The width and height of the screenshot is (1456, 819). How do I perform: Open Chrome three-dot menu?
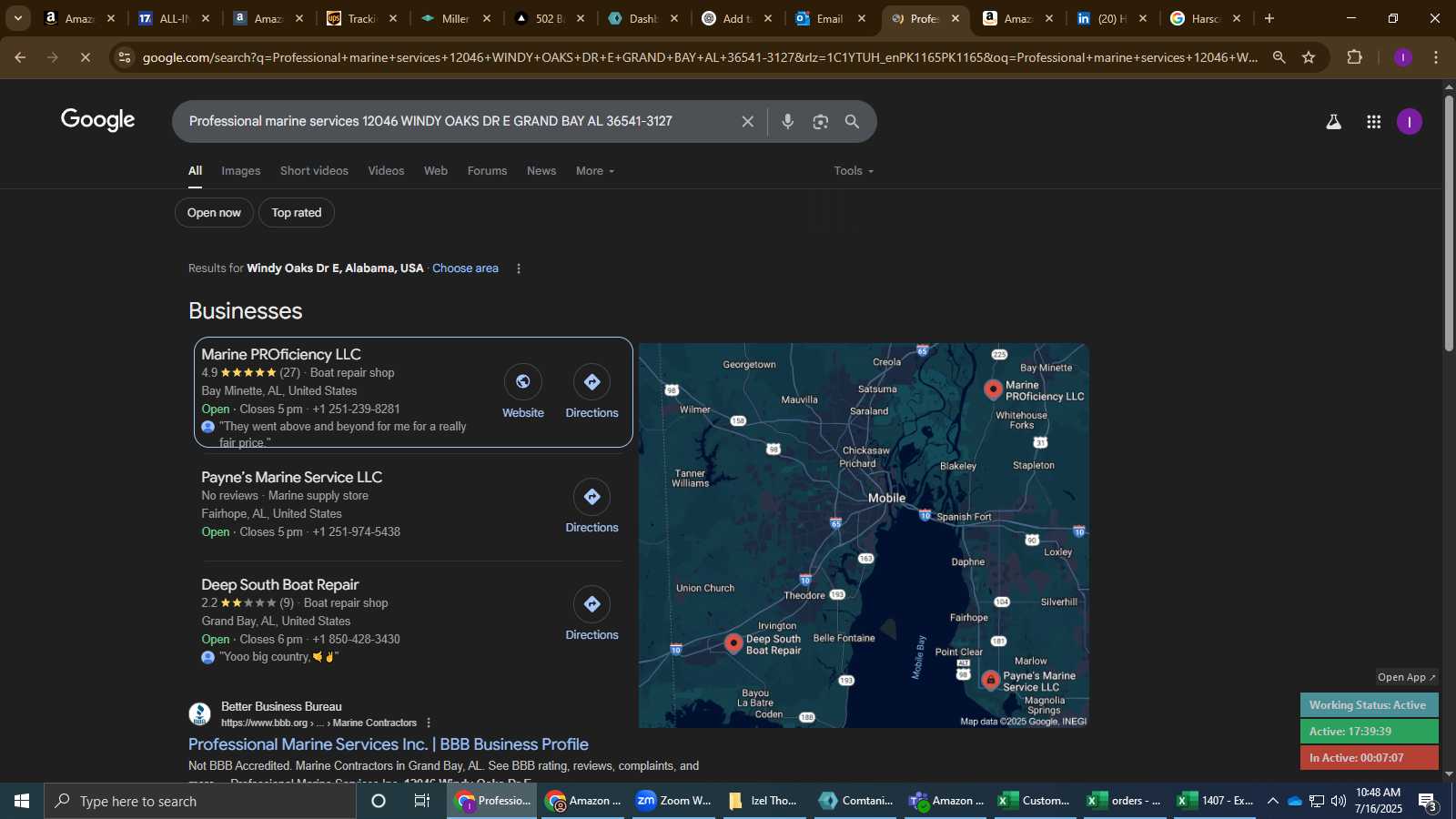[1436, 57]
